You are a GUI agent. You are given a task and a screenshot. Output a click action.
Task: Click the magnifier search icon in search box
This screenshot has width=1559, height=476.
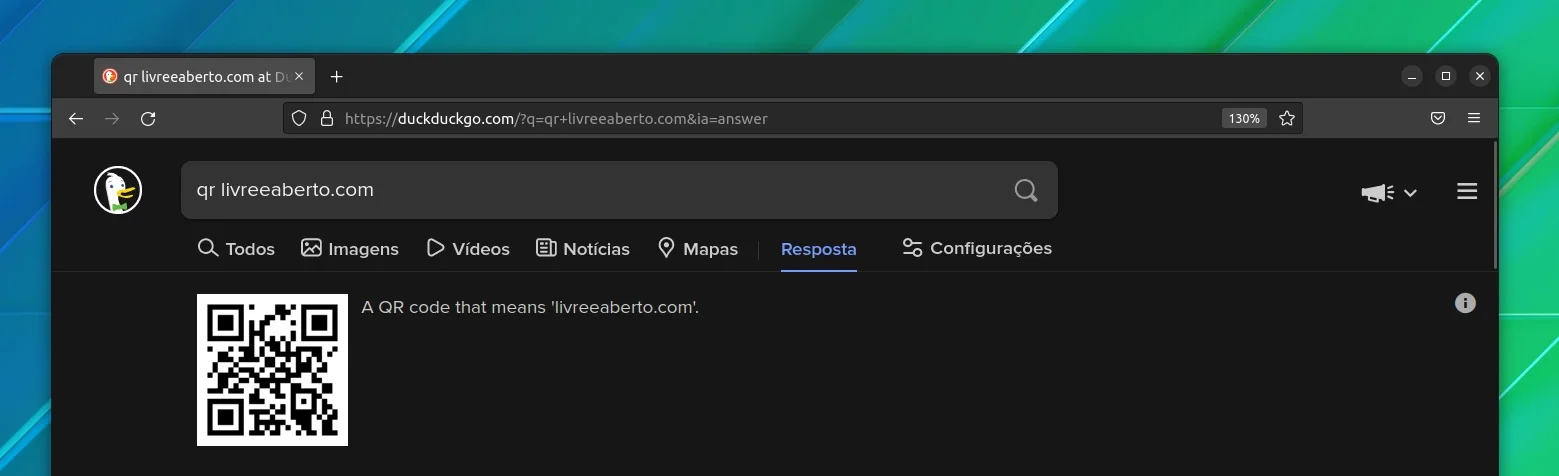click(1026, 190)
